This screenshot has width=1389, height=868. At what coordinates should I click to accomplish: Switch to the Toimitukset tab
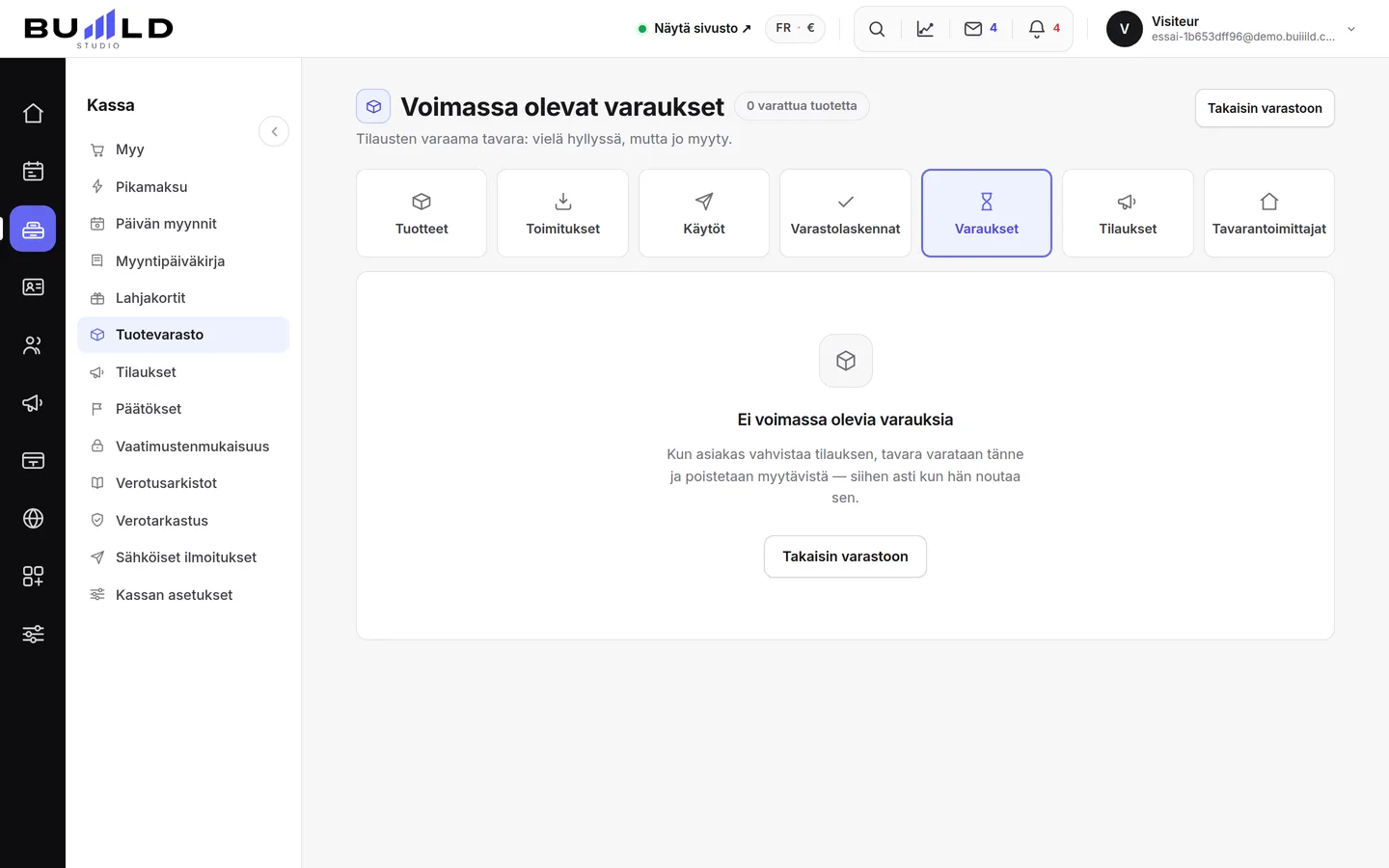562,213
